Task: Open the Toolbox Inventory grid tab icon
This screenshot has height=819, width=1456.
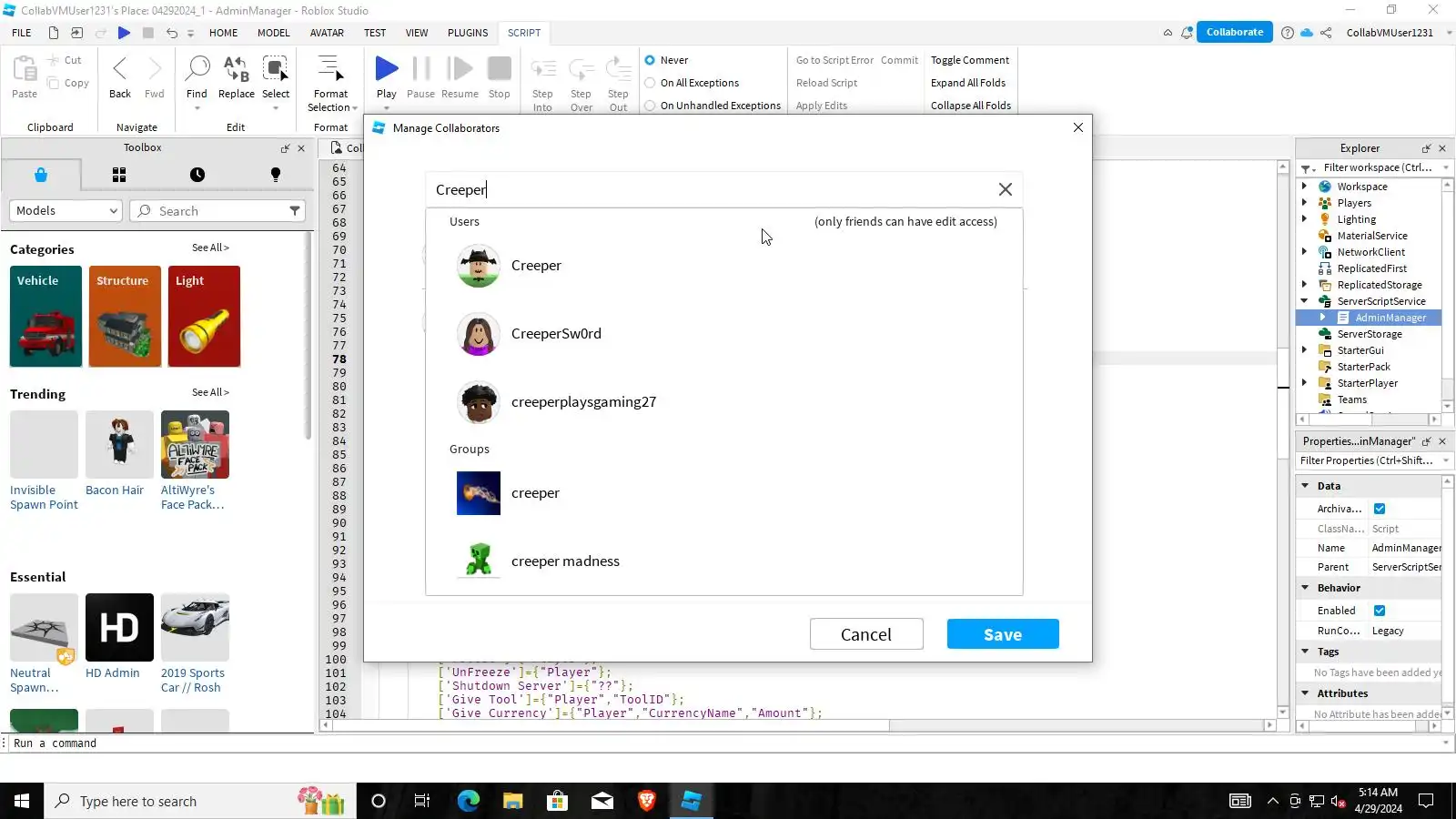Action: 119,175
